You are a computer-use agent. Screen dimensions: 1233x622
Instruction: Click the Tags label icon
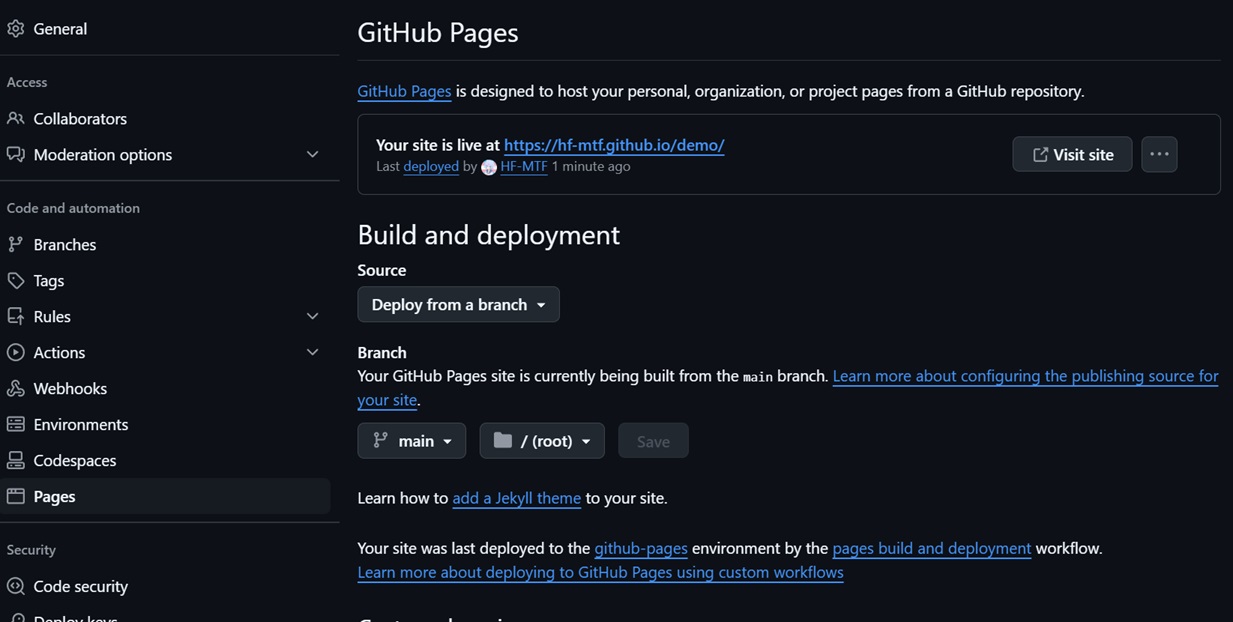pyautogui.click(x=16, y=281)
